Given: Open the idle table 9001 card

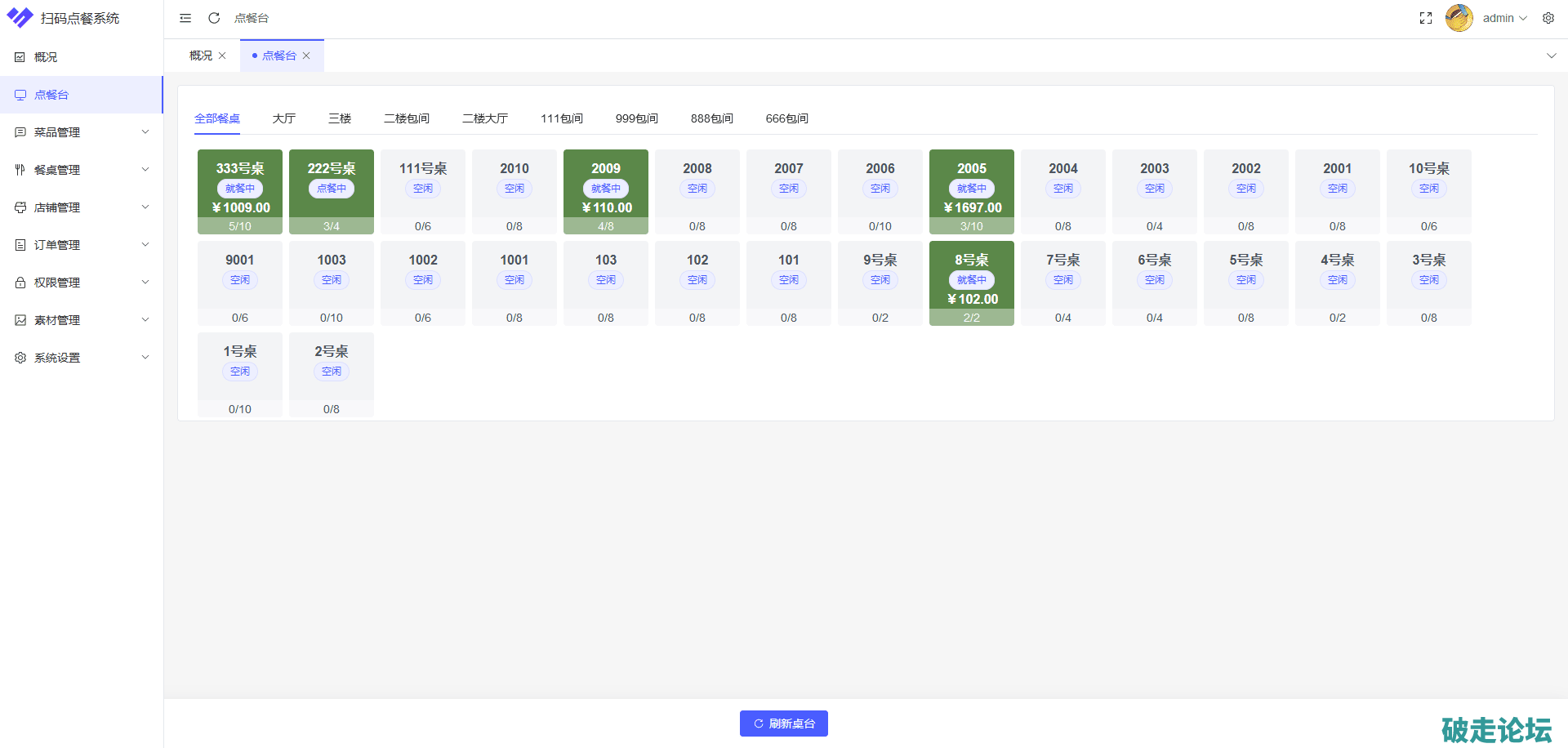Looking at the screenshot, I should tap(239, 283).
